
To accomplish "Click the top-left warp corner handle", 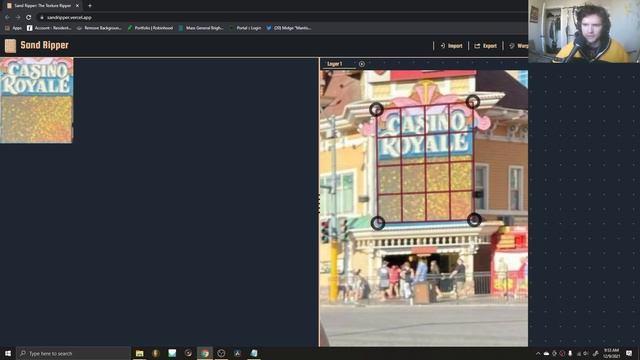I will (376, 109).
